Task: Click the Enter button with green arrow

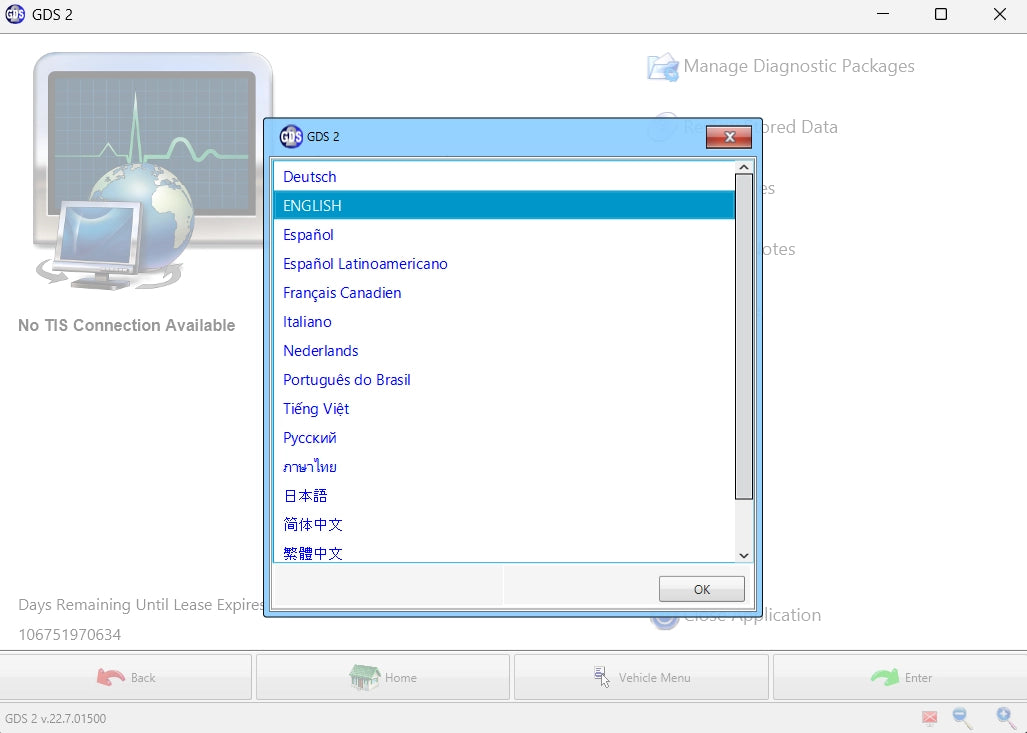Action: [x=900, y=677]
